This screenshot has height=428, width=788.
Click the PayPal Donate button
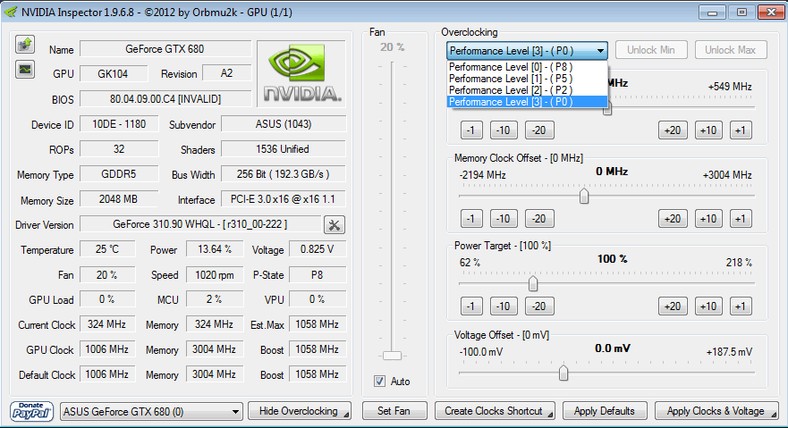[x=33, y=411]
